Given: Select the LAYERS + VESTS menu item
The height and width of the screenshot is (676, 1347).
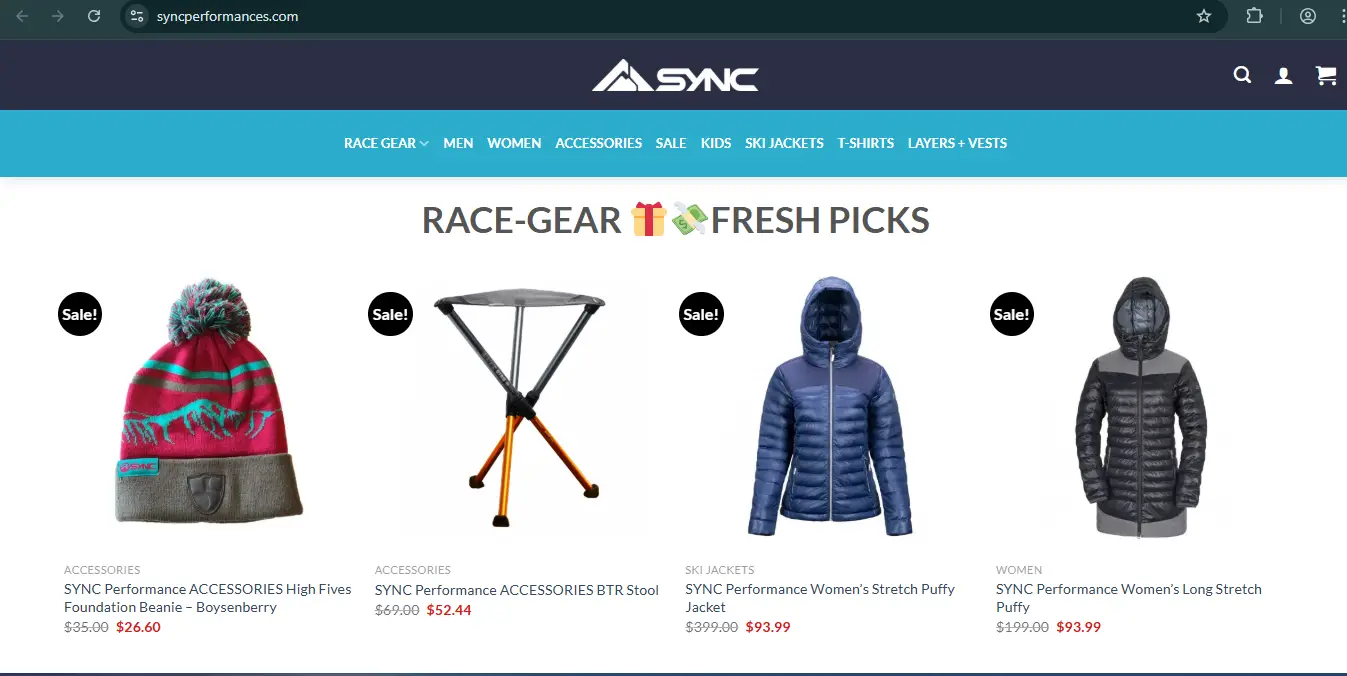Looking at the screenshot, I should click(957, 143).
